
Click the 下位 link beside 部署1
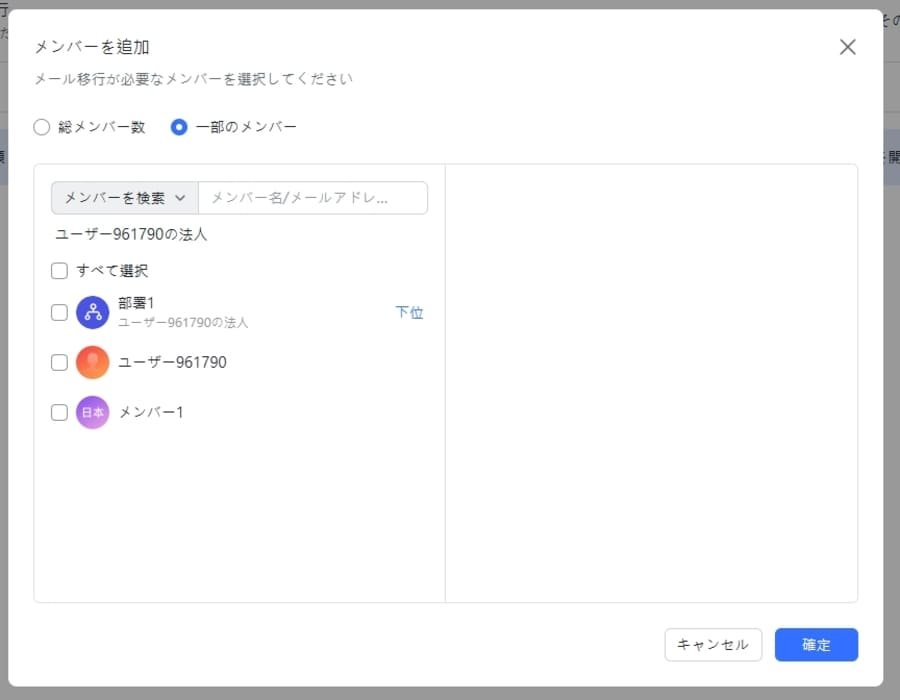tap(409, 312)
